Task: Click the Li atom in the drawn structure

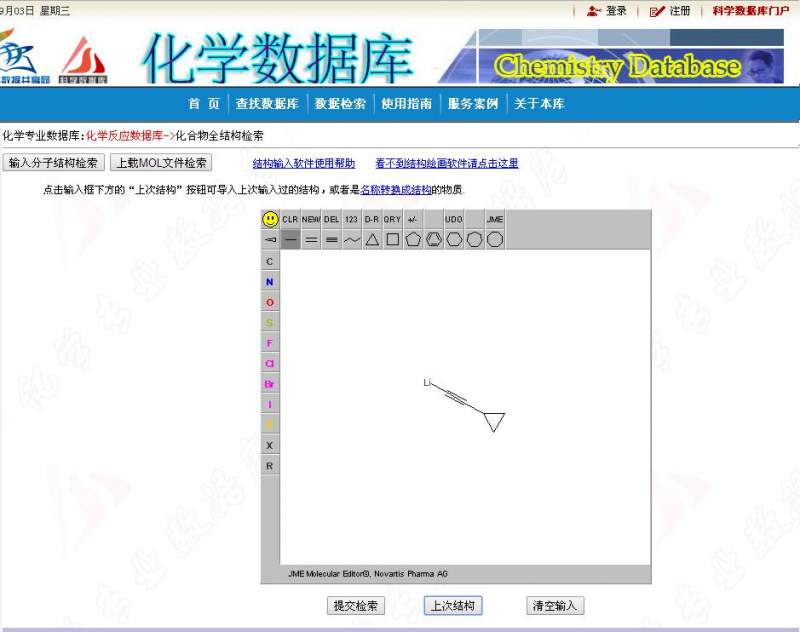Action: [x=428, y=383]
